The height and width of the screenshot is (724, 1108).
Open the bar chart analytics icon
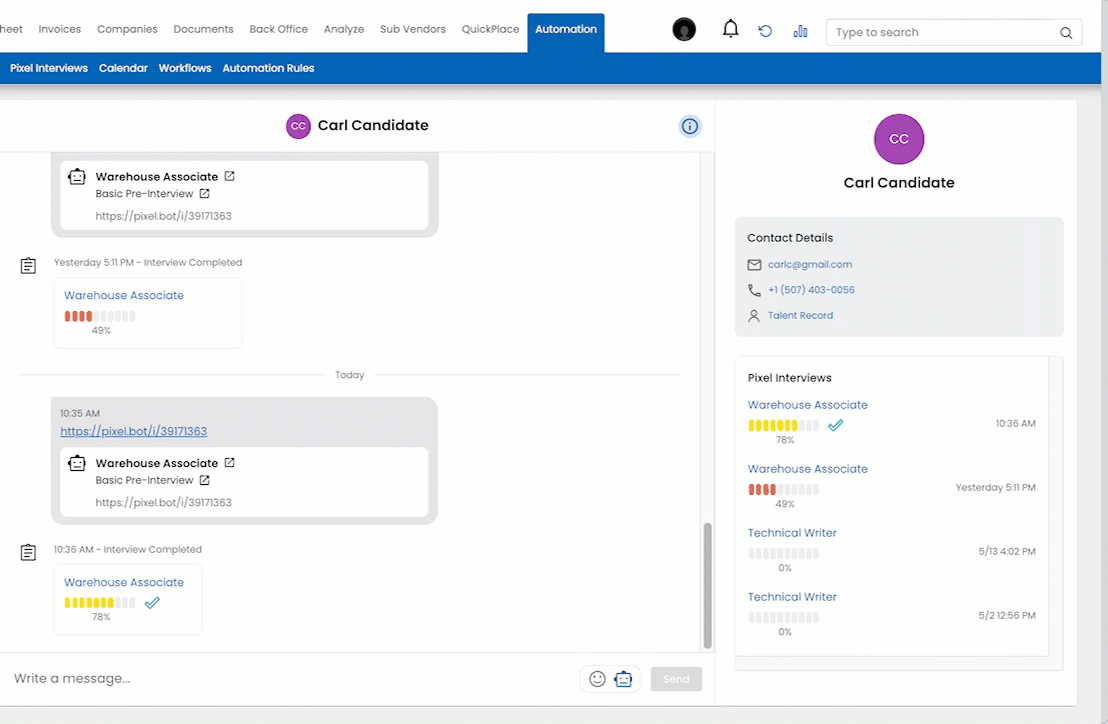point(800,31)
